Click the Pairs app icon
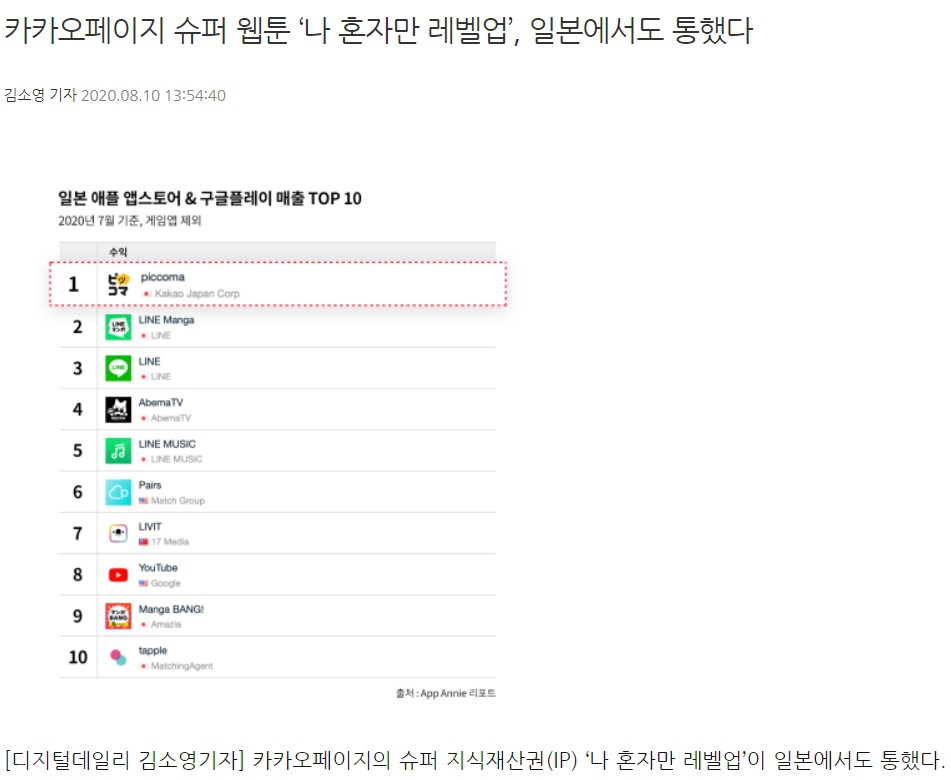The width and height of the screenshot is (951, 780). click(x=118, y=492)
